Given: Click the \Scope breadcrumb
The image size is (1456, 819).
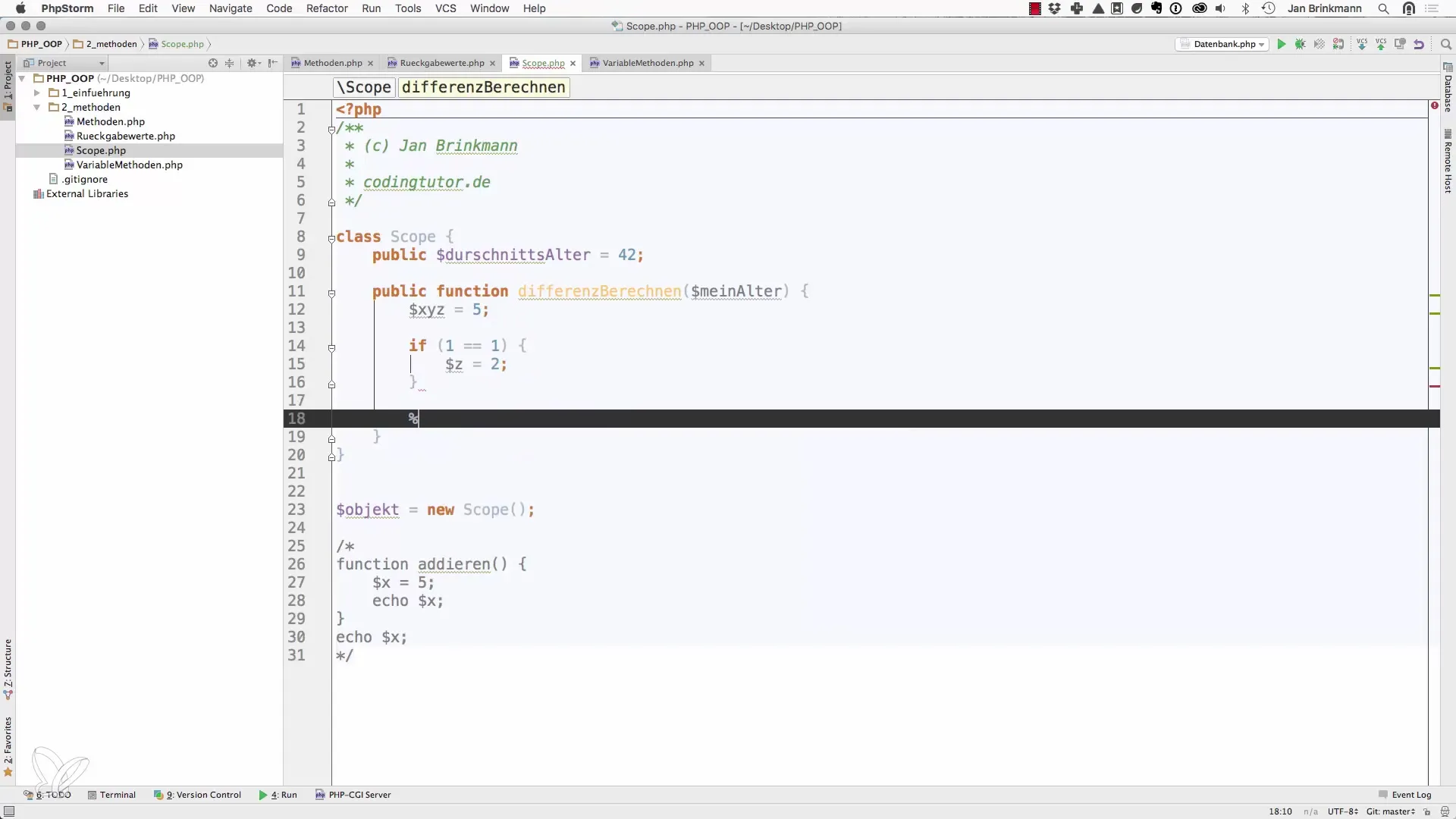Looking at the screenshot, I should [364, 87].
